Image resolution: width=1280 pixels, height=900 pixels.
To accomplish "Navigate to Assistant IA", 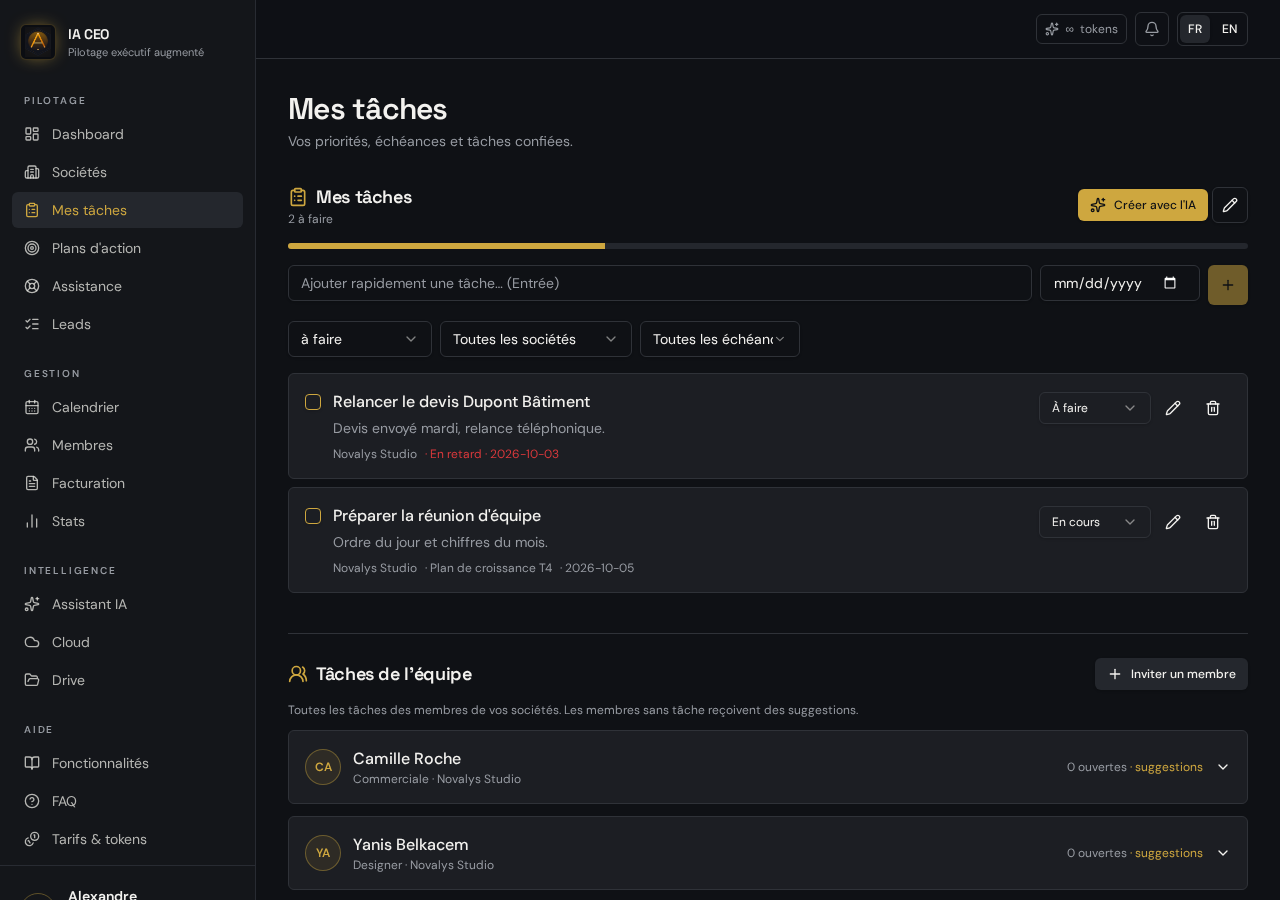I will point(127,604).
